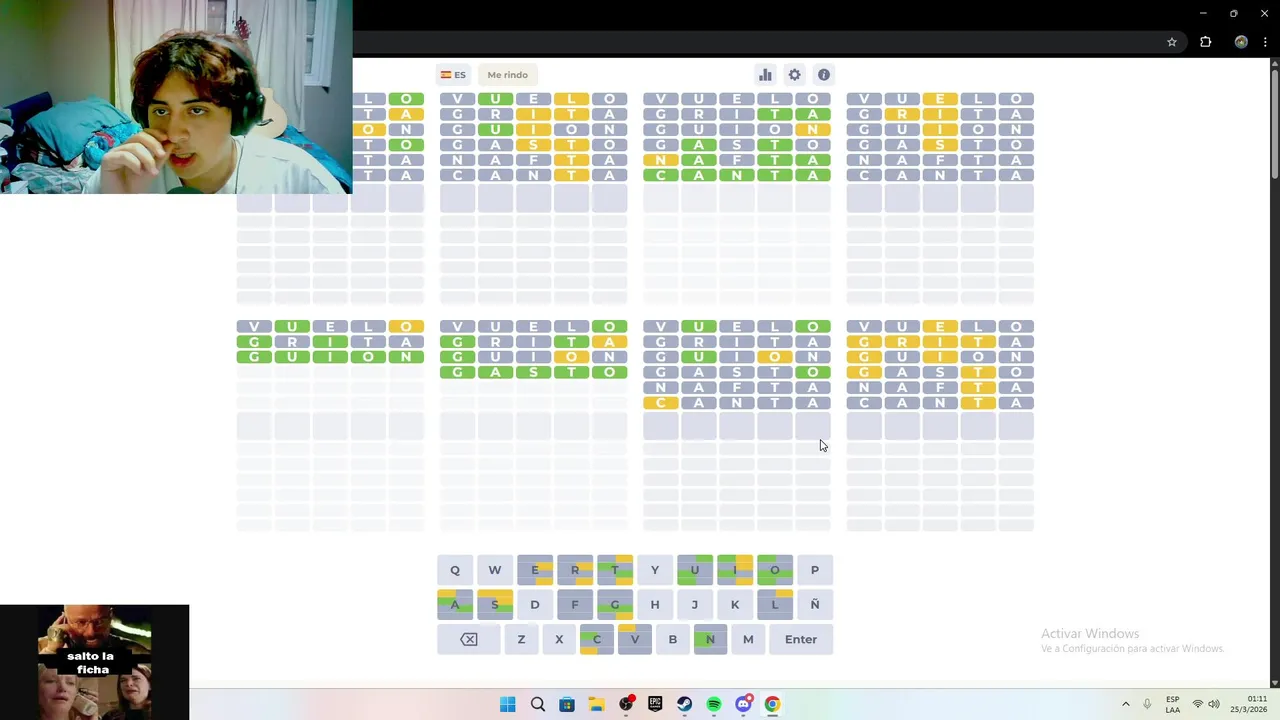Open the info help icon
The image size is (1280, 720).
(x=824, y=75)
